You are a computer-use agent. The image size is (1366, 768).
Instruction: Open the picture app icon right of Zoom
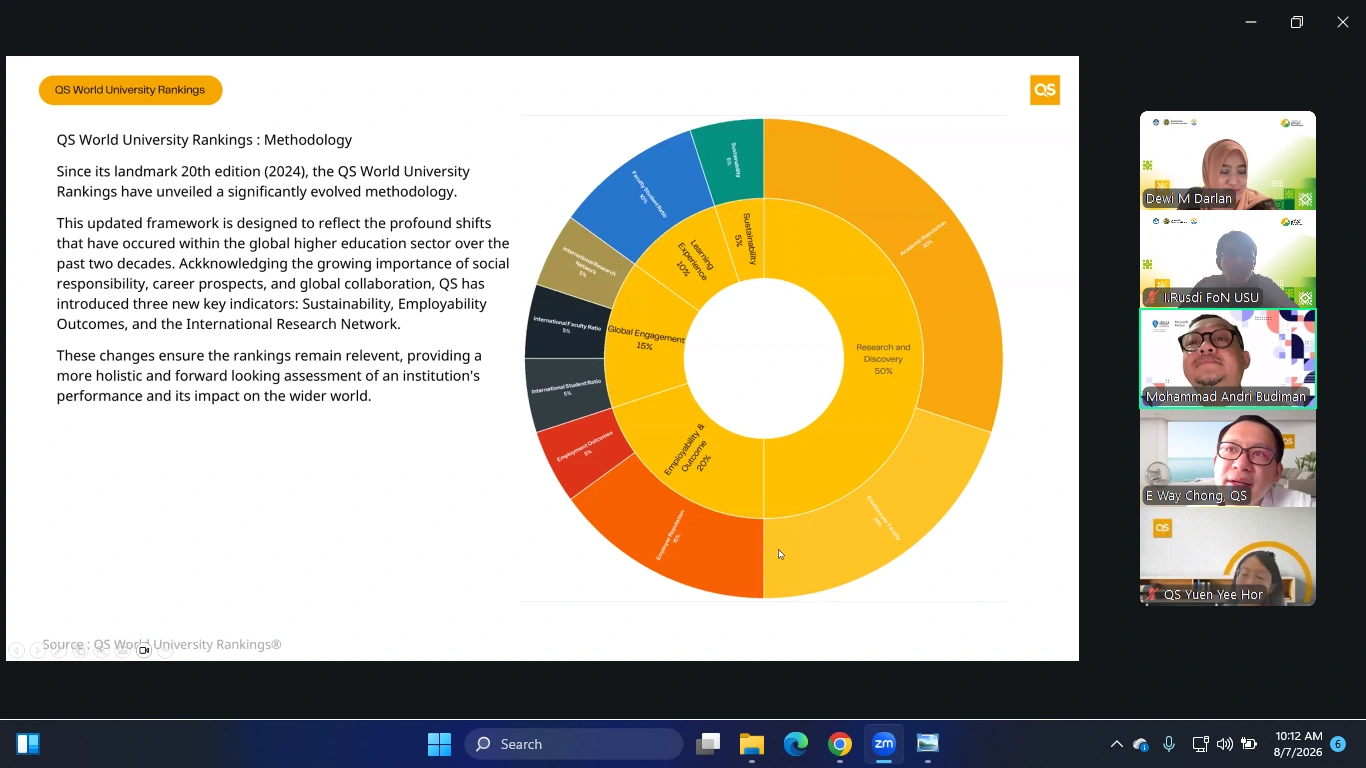(928, 744)
